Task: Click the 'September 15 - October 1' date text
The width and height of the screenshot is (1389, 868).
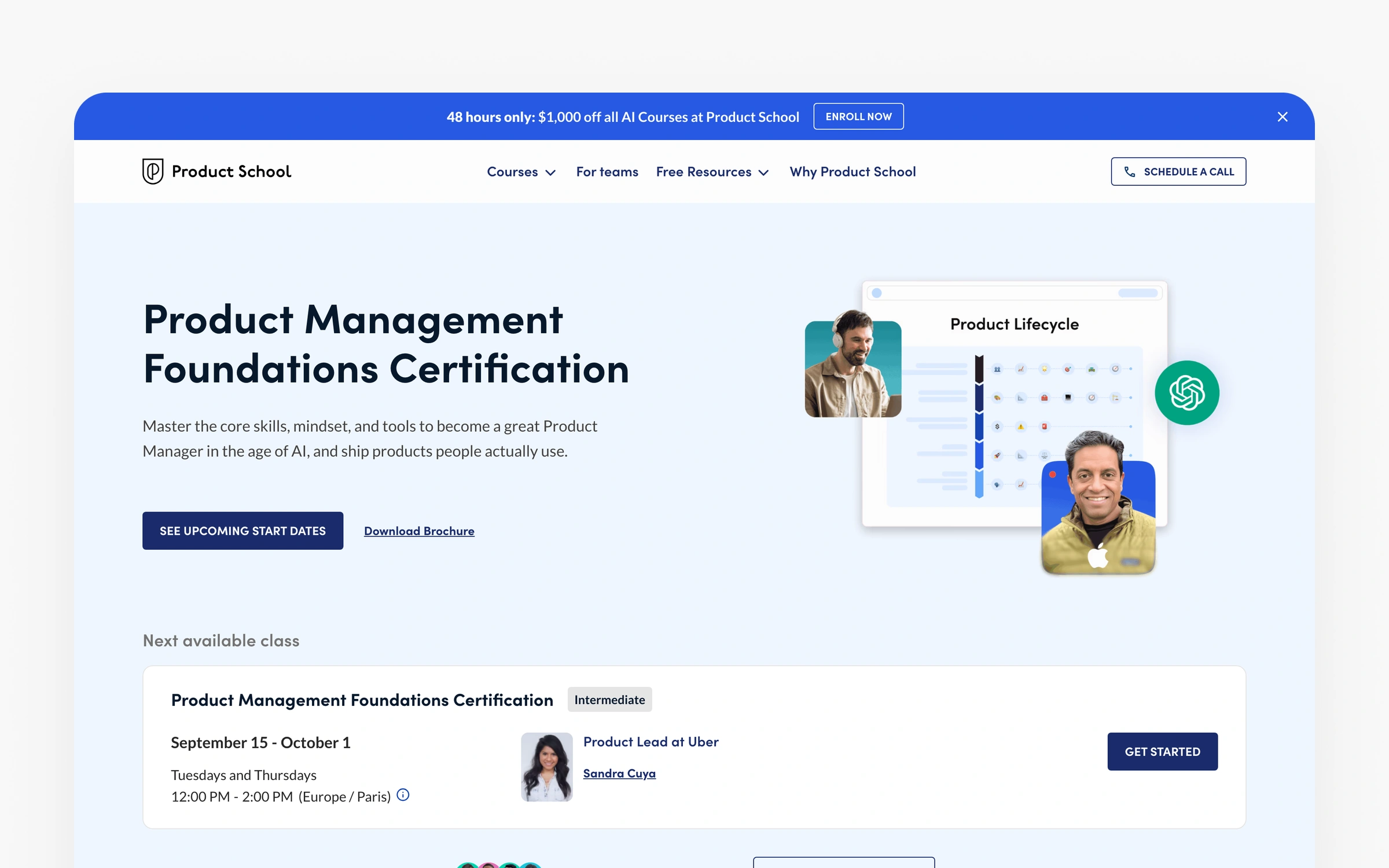Action: pyautogui.click(x=260, y=742)
